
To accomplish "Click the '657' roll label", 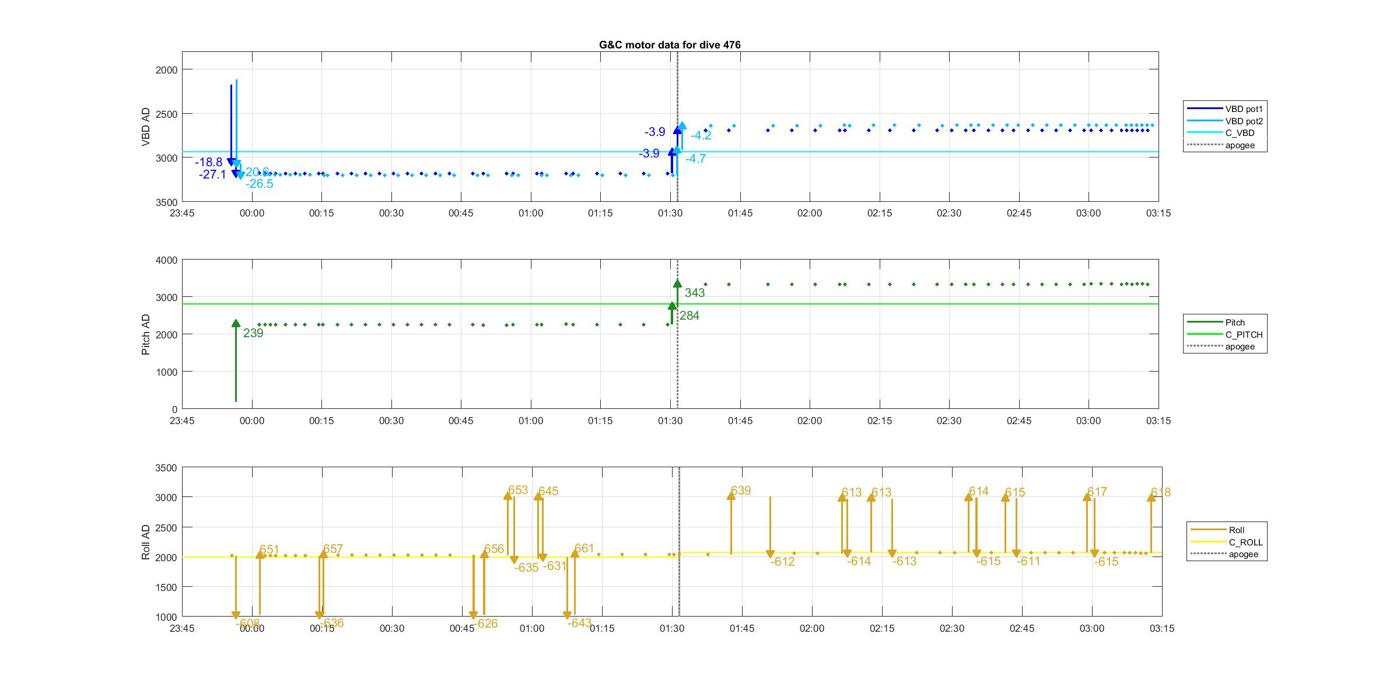I will click(x=333, y=549).
